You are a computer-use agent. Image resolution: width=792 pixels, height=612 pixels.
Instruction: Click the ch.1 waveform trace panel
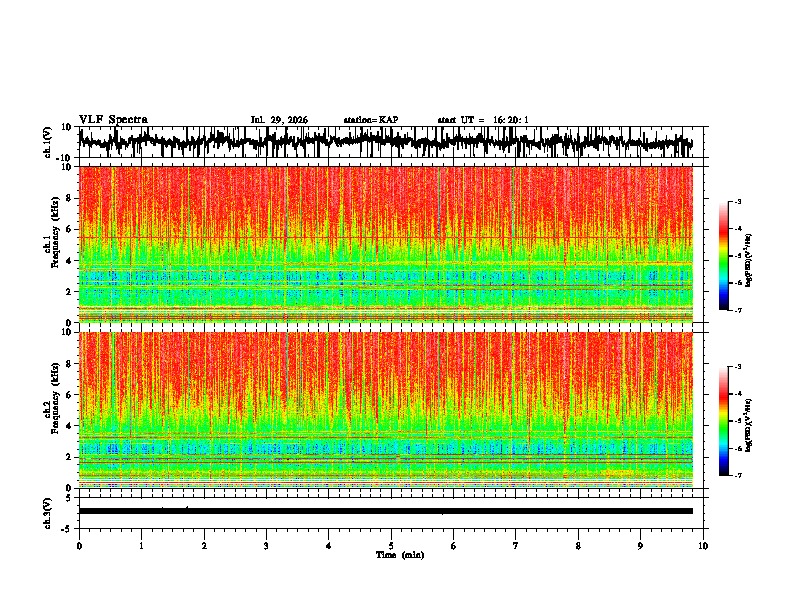point(391,142)
